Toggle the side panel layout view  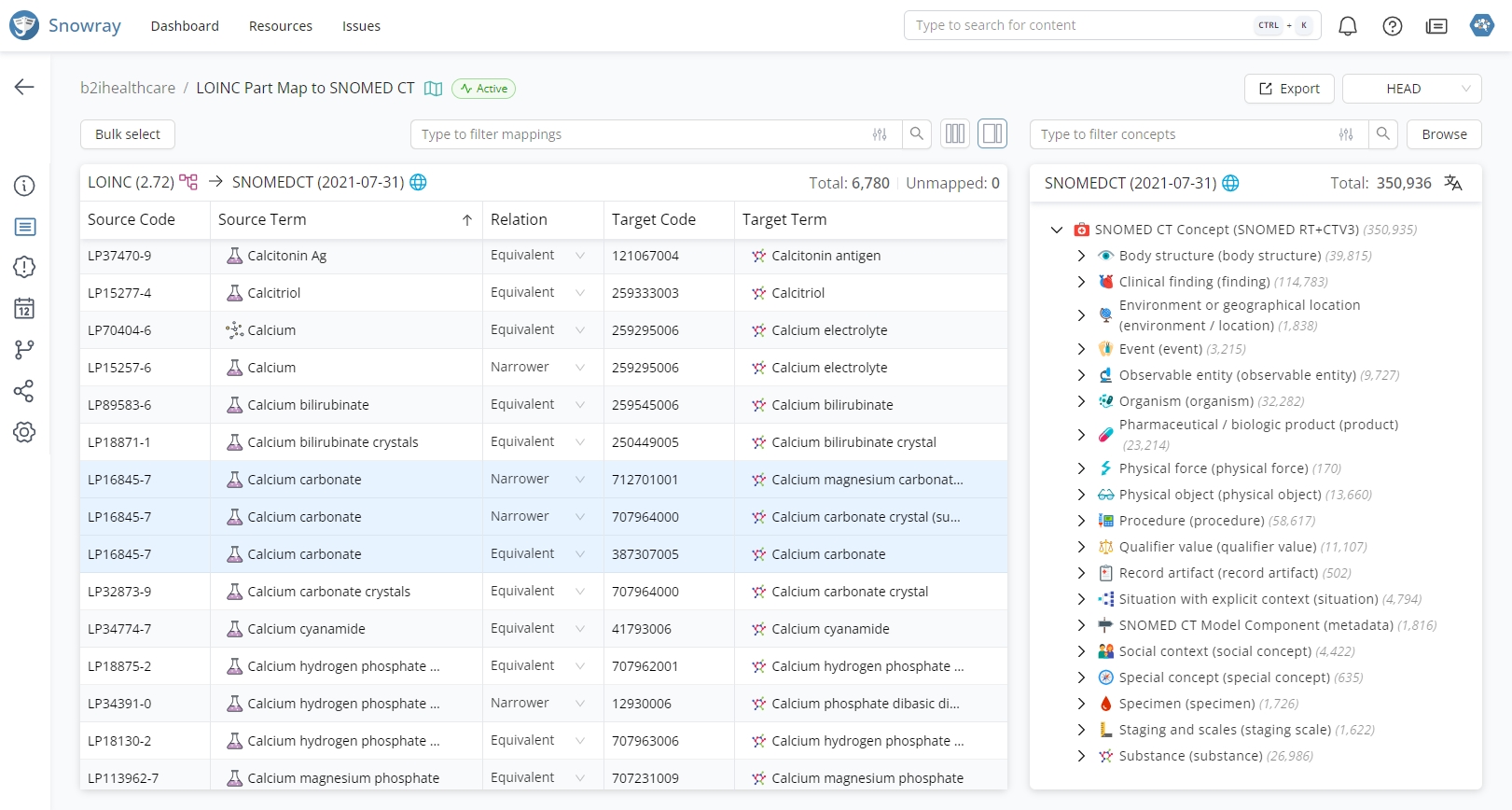(992, 134)
